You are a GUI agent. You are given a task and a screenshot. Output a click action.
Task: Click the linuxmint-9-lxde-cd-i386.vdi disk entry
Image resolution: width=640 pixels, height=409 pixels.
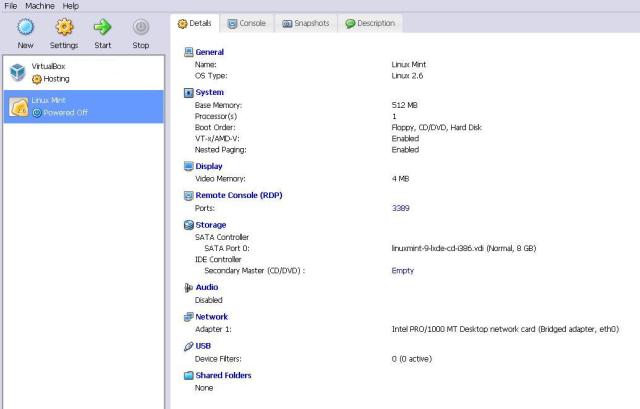(x=464, y=249)
